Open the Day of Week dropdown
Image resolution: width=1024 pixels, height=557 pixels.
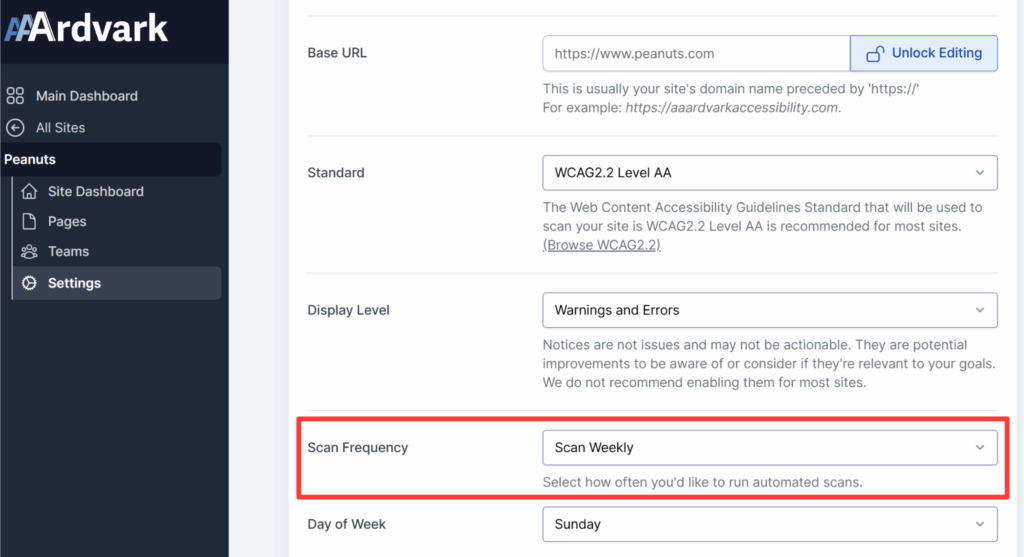click(769, 524)
